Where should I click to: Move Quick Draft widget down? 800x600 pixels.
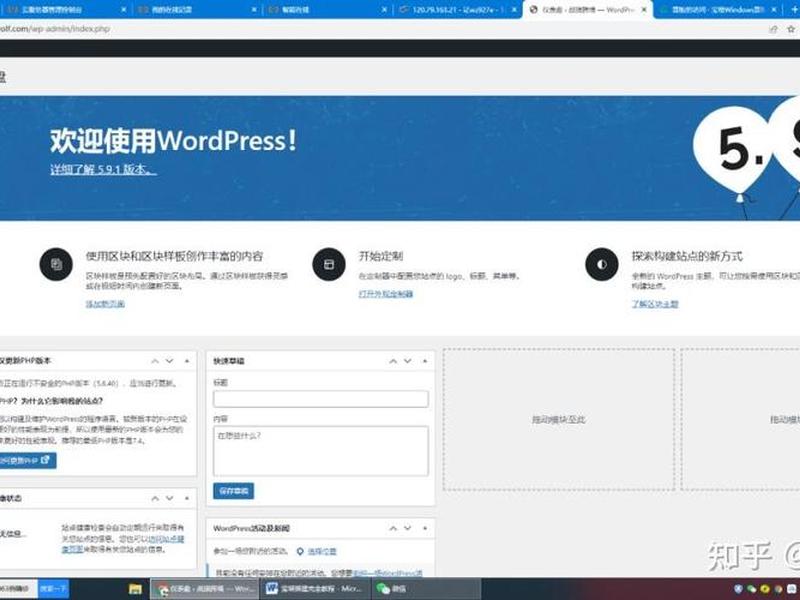pos(408,361)
